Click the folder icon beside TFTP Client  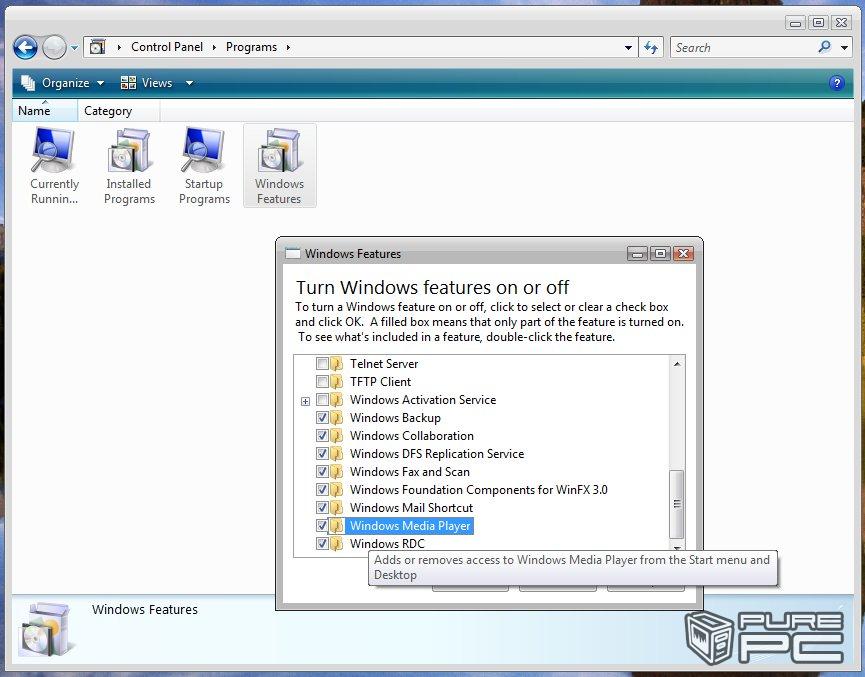coord(337,382)
